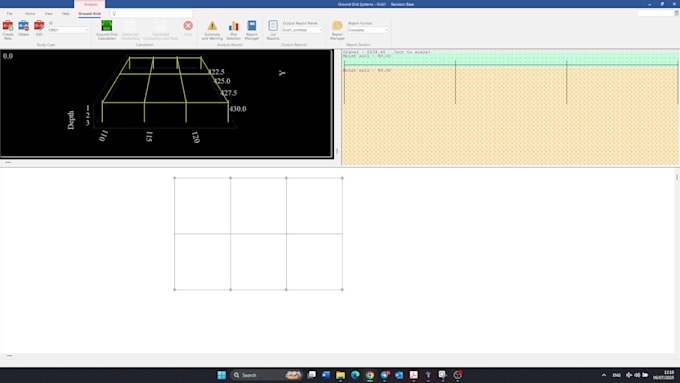The height and width of the screenshot is (383, 680).
Task: Click the Analysis contextual tab header
Action: click(90, 4)
